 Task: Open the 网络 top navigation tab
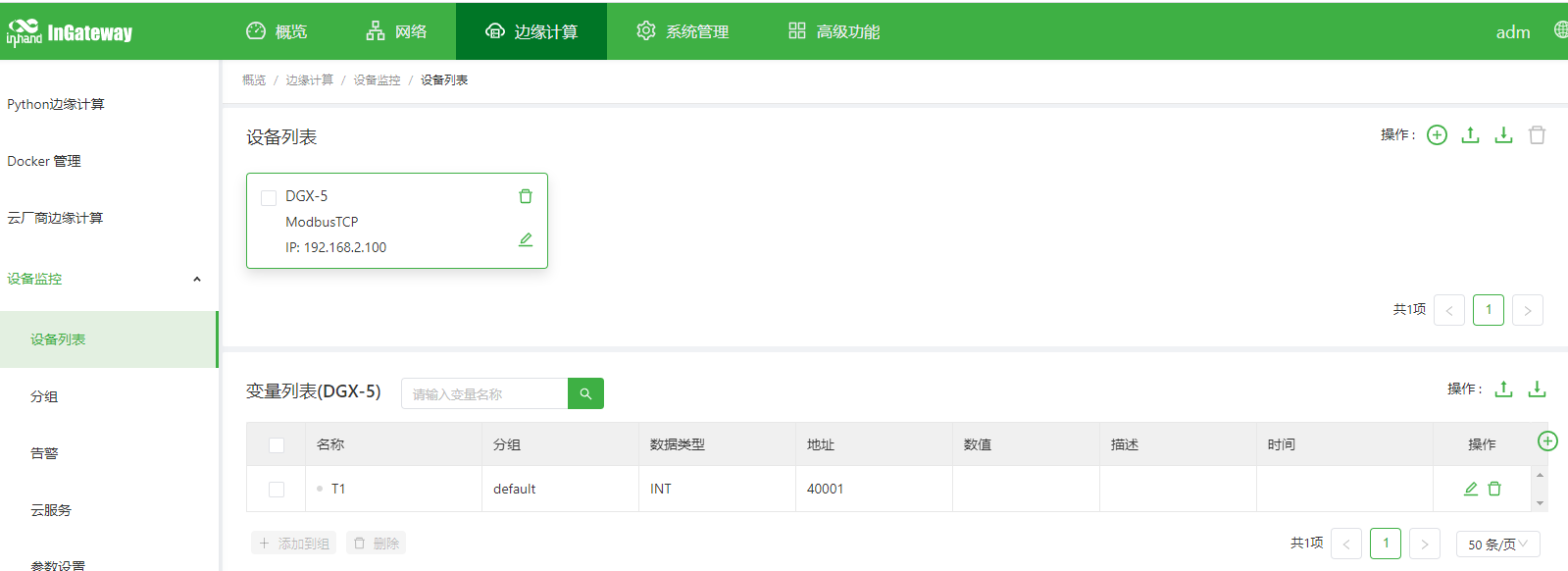[396, 31]
